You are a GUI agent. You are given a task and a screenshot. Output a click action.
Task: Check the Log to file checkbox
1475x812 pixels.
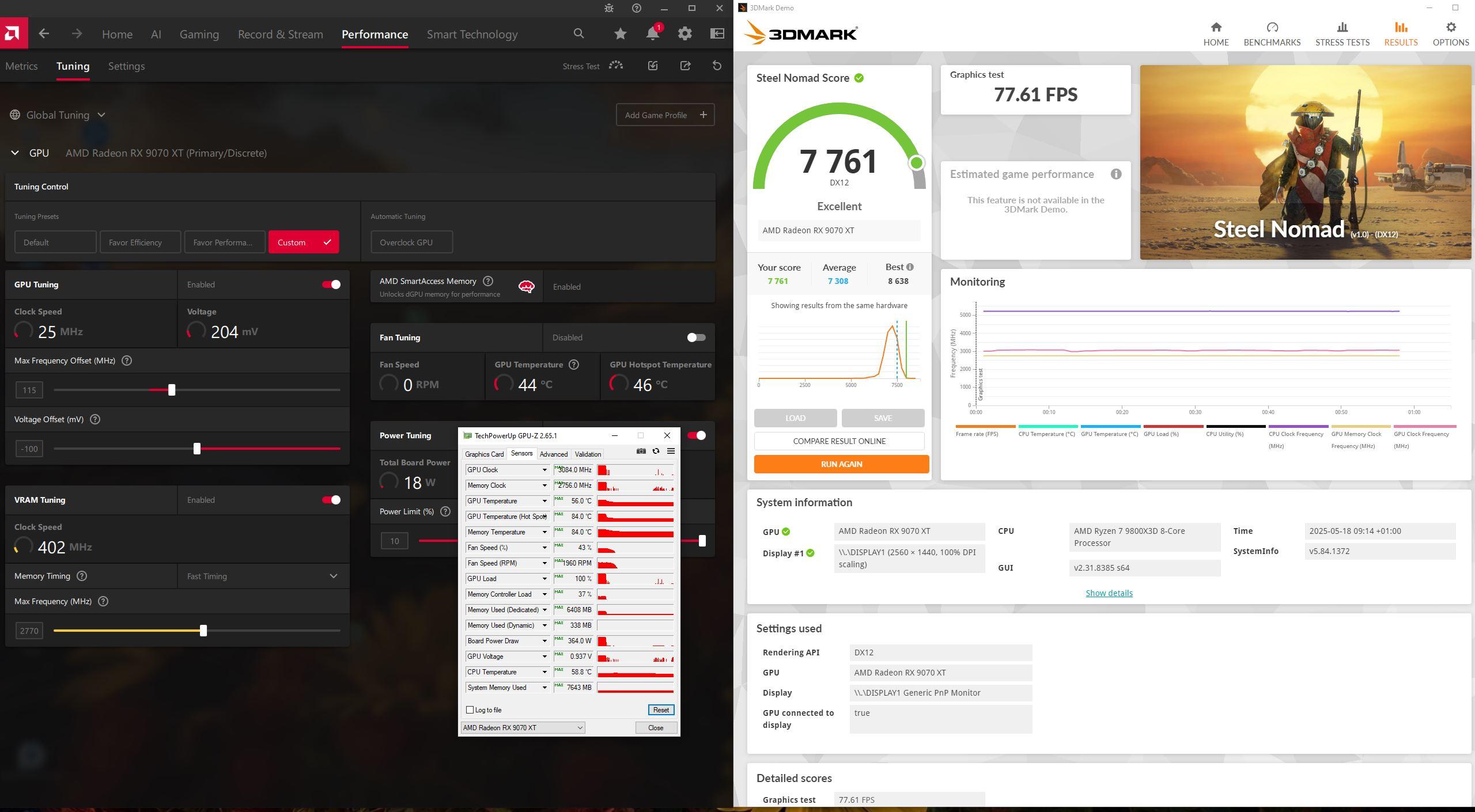pyautogui.click(x=470, y=710)
